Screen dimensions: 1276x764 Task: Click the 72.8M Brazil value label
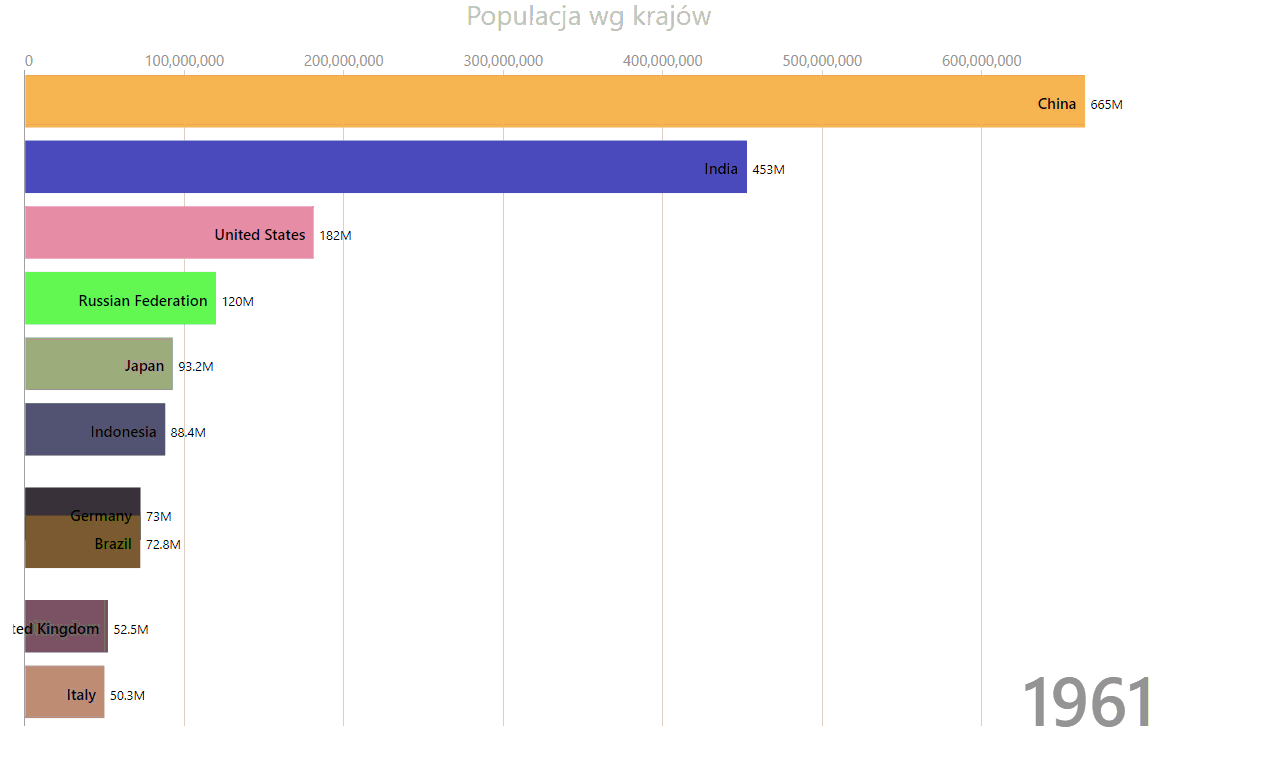pyautogui.click(x=163, y=545)
